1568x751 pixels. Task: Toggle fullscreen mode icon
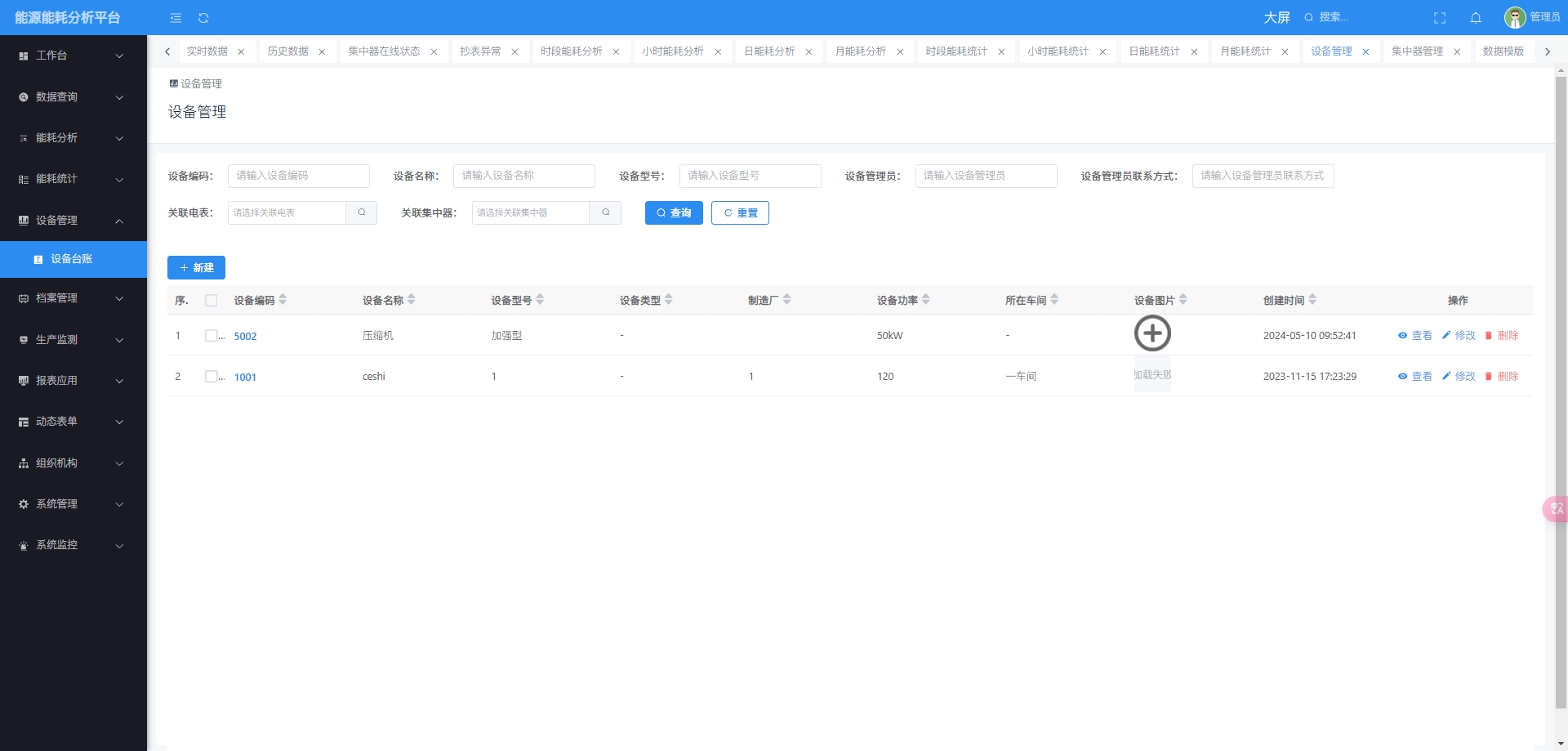[1440, 18]
